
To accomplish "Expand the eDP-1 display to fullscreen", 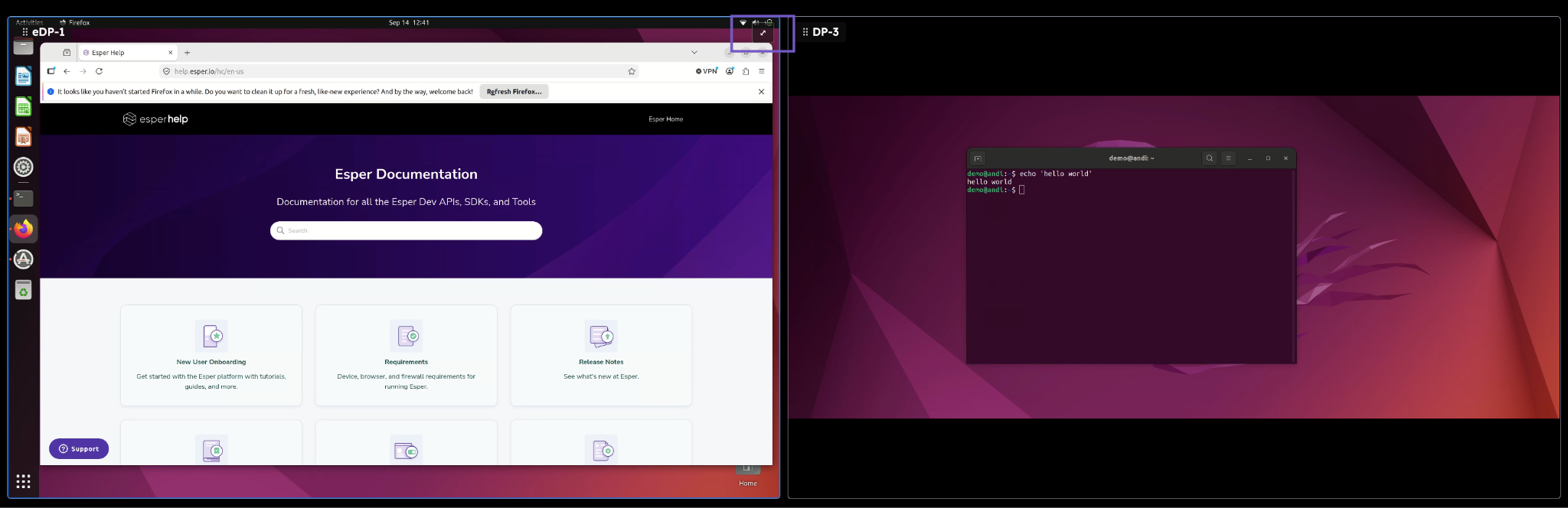I will 763,33.
